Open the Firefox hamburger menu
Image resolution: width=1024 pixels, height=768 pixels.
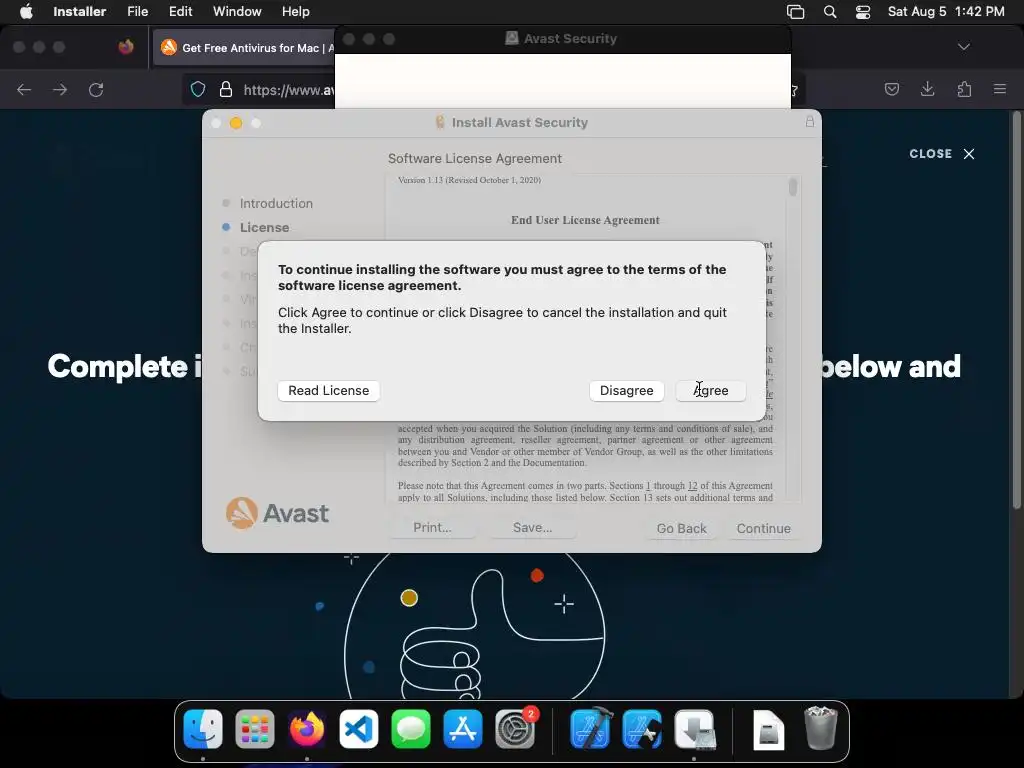coord(1000,89)
